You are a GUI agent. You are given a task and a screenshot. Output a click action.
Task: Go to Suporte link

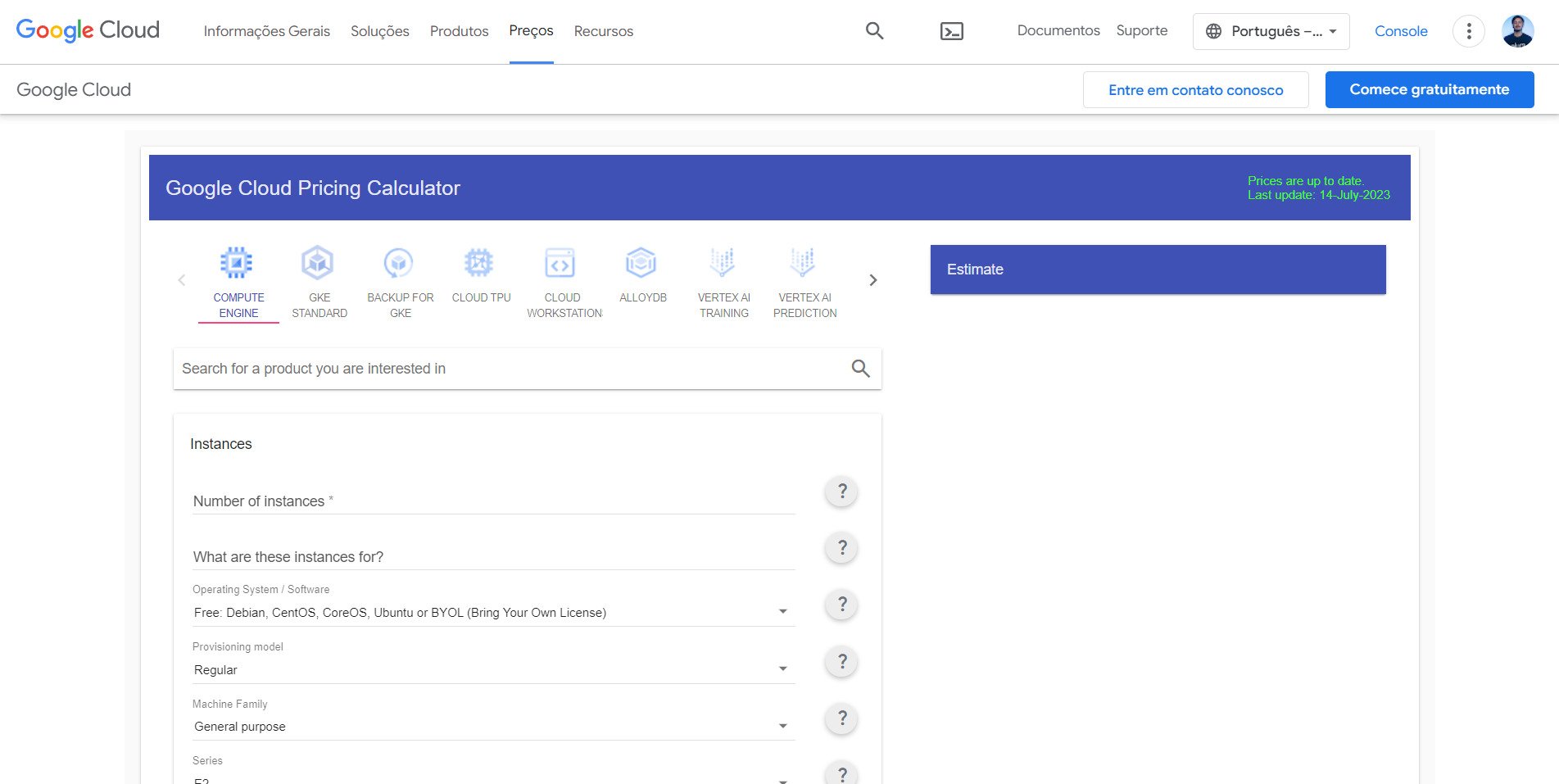(x=1142, y=30)
